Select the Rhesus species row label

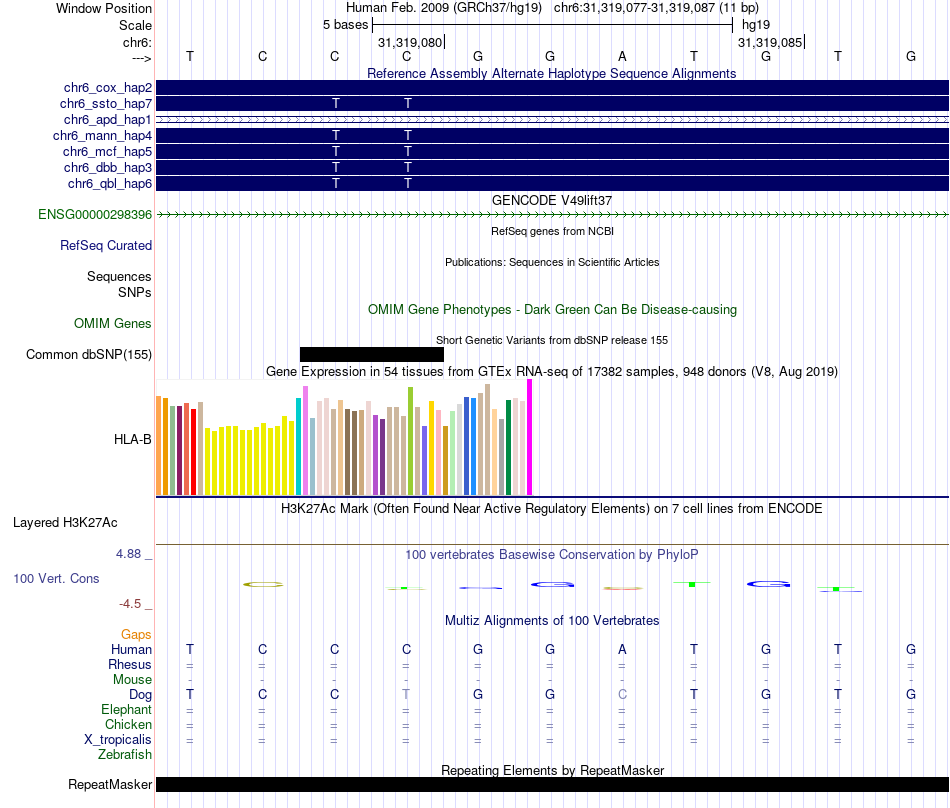tap(130, 664)
